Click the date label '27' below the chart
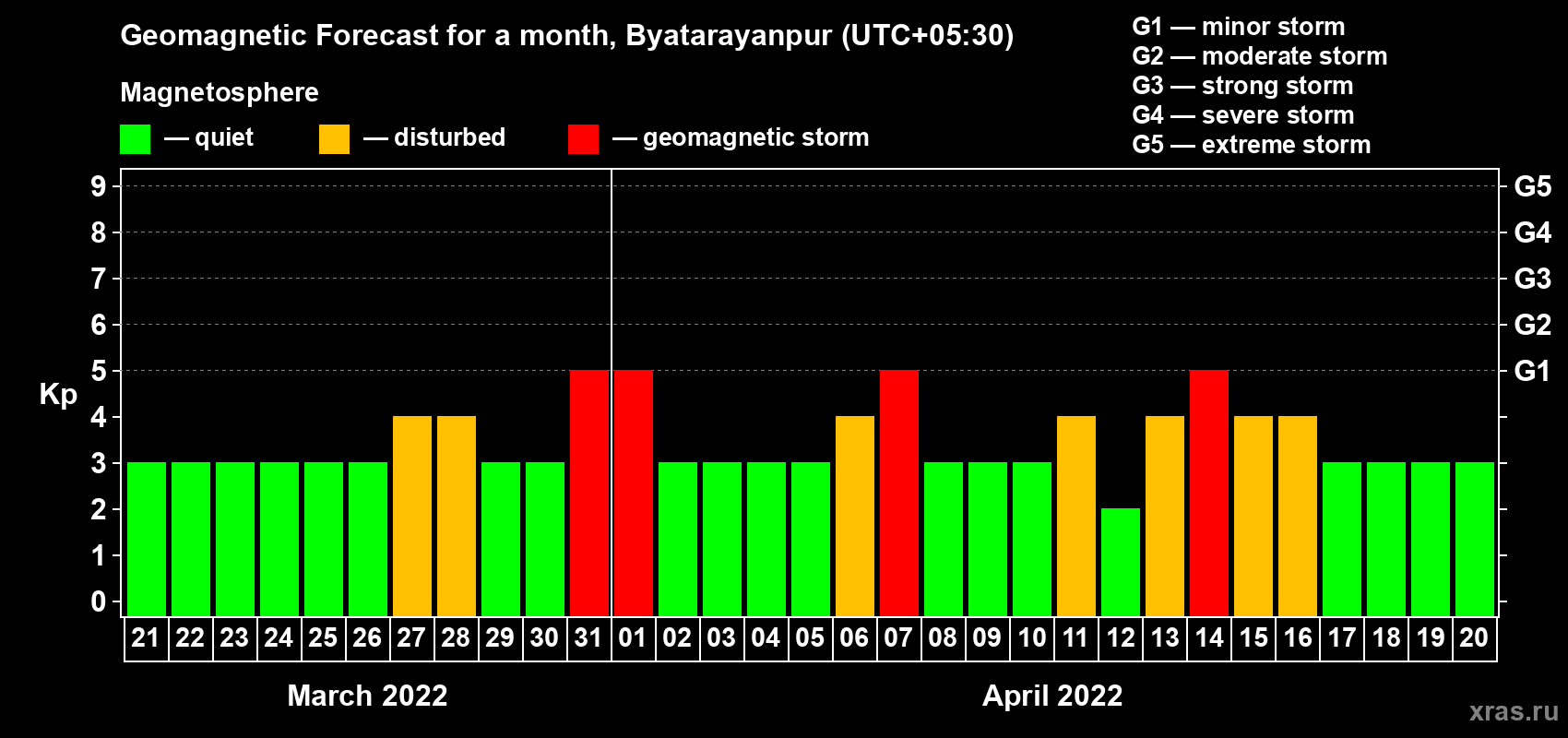1568x738 pixels. point(411,637)
